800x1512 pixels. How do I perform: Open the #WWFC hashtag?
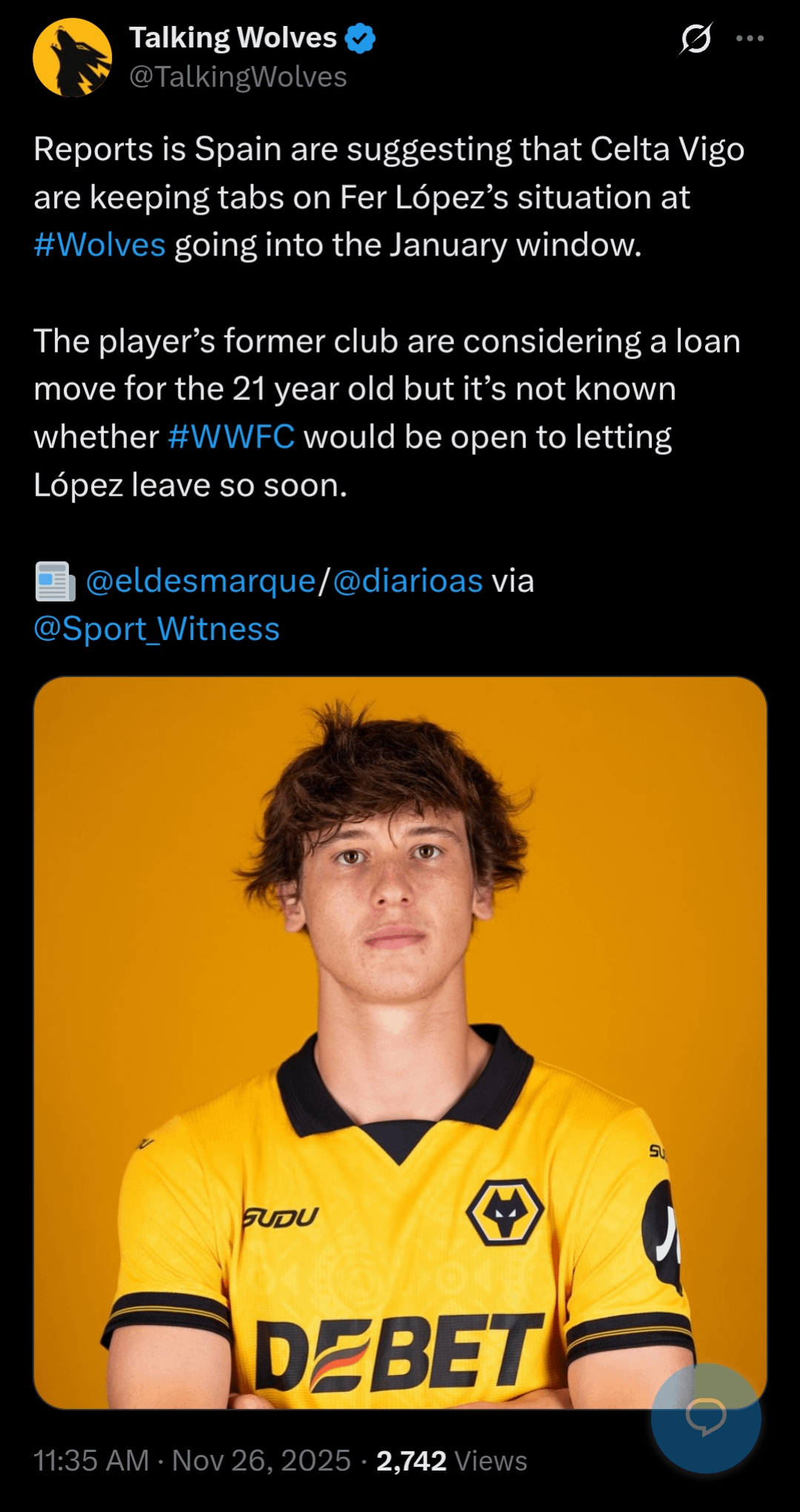tap(231, 437)
